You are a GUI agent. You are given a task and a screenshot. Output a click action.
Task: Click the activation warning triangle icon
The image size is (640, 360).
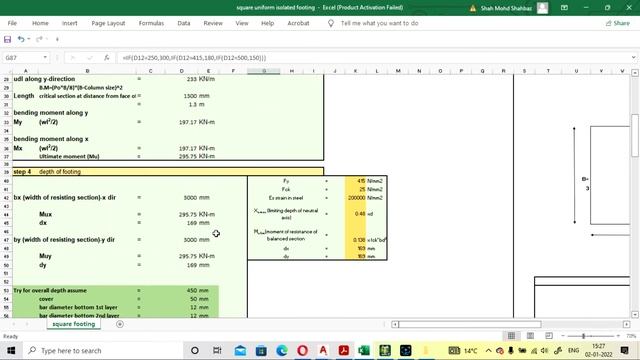(473, 8)
